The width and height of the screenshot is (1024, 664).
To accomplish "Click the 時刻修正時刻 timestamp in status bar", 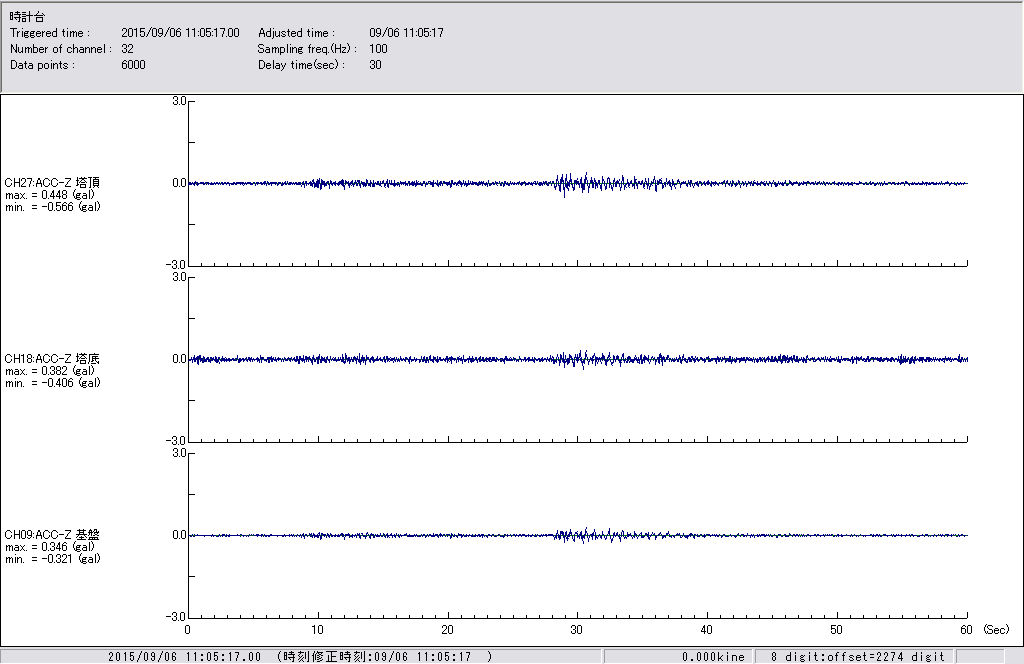I will pyautogui.click(x=384, y=657).
